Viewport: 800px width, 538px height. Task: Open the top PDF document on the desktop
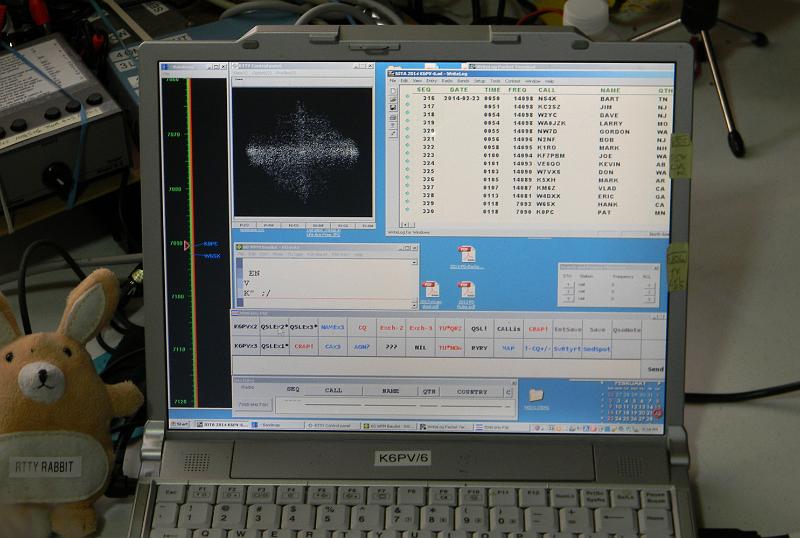(466, 255)
